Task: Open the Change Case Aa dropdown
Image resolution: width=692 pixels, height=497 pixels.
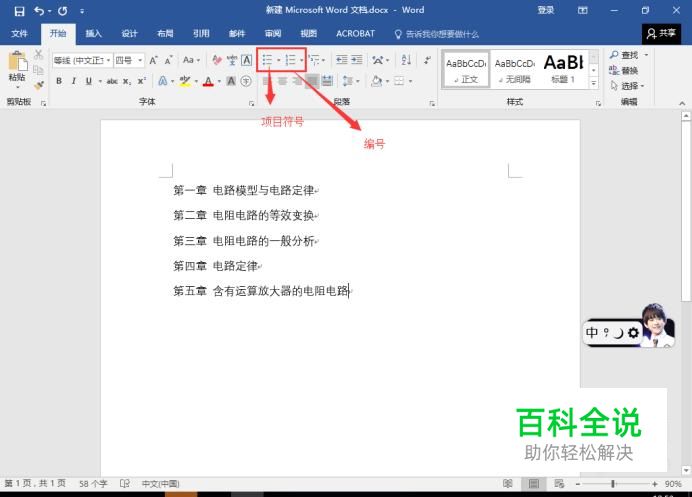Action: (x=191, y=60)
